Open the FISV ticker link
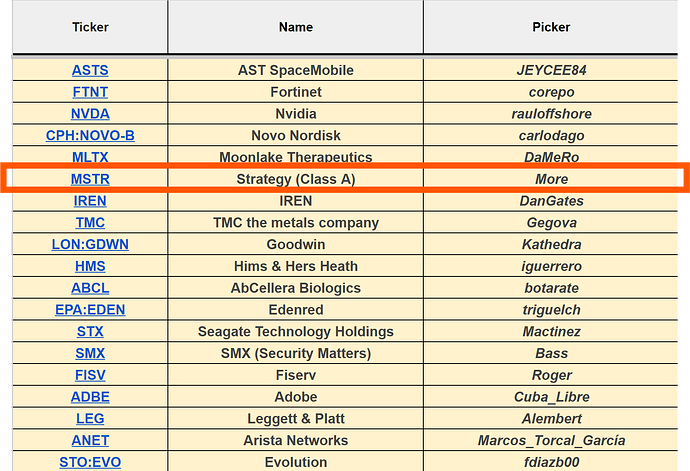690x471 pixels. coord(90,376)
